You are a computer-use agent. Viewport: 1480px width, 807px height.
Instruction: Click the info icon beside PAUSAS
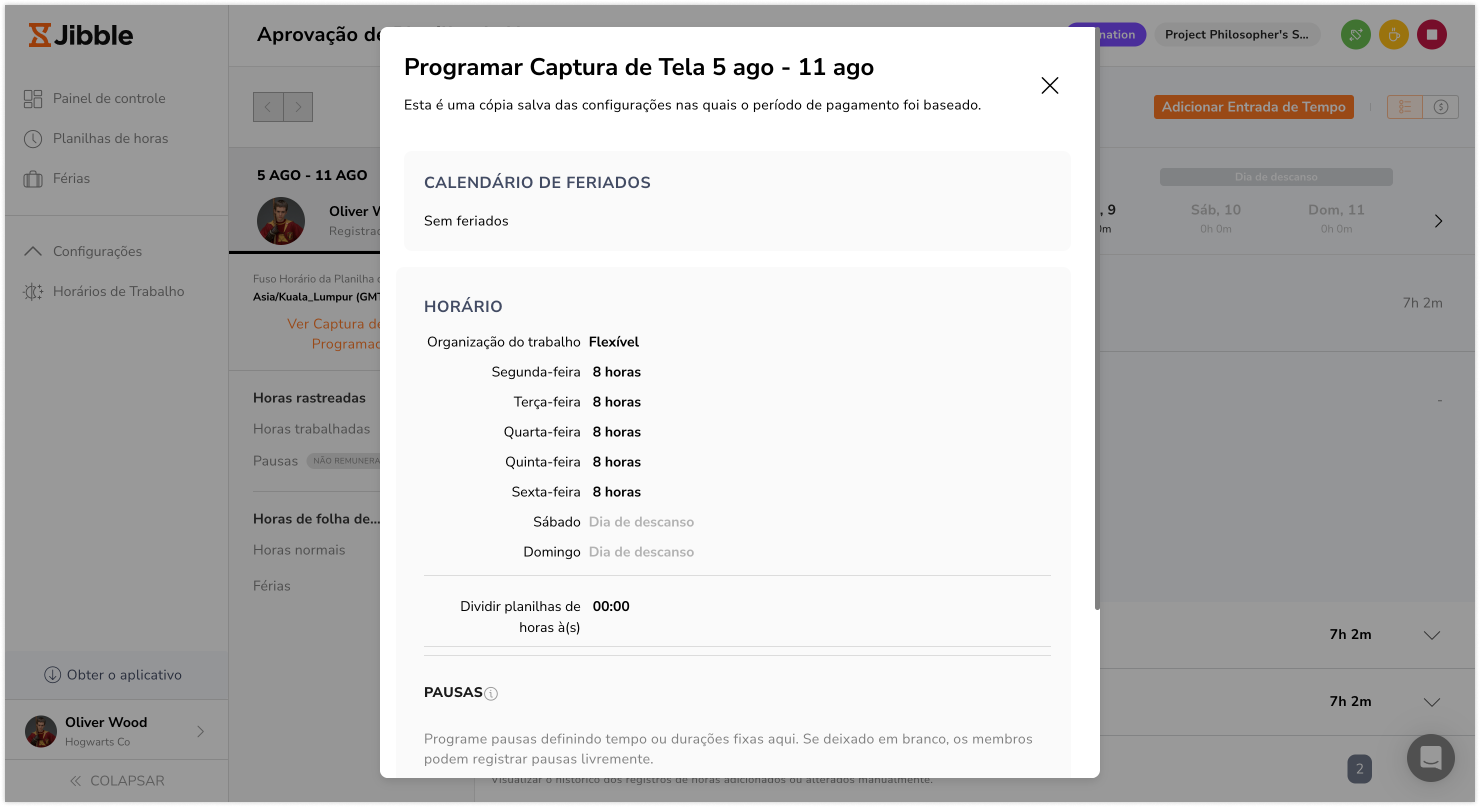click(491, 694)
